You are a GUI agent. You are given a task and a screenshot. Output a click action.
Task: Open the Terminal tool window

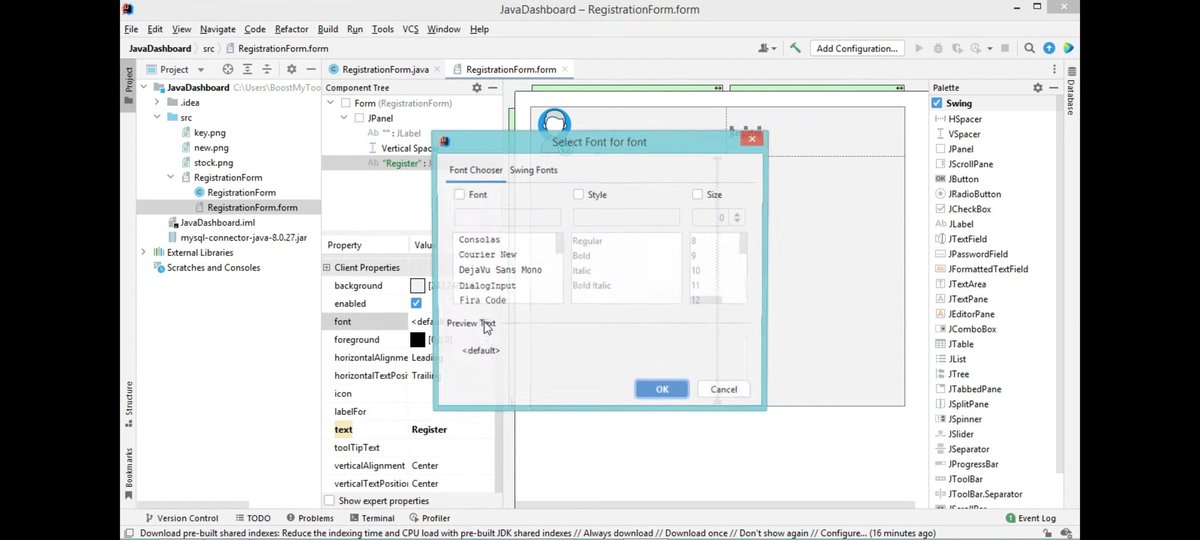(371, 518)
